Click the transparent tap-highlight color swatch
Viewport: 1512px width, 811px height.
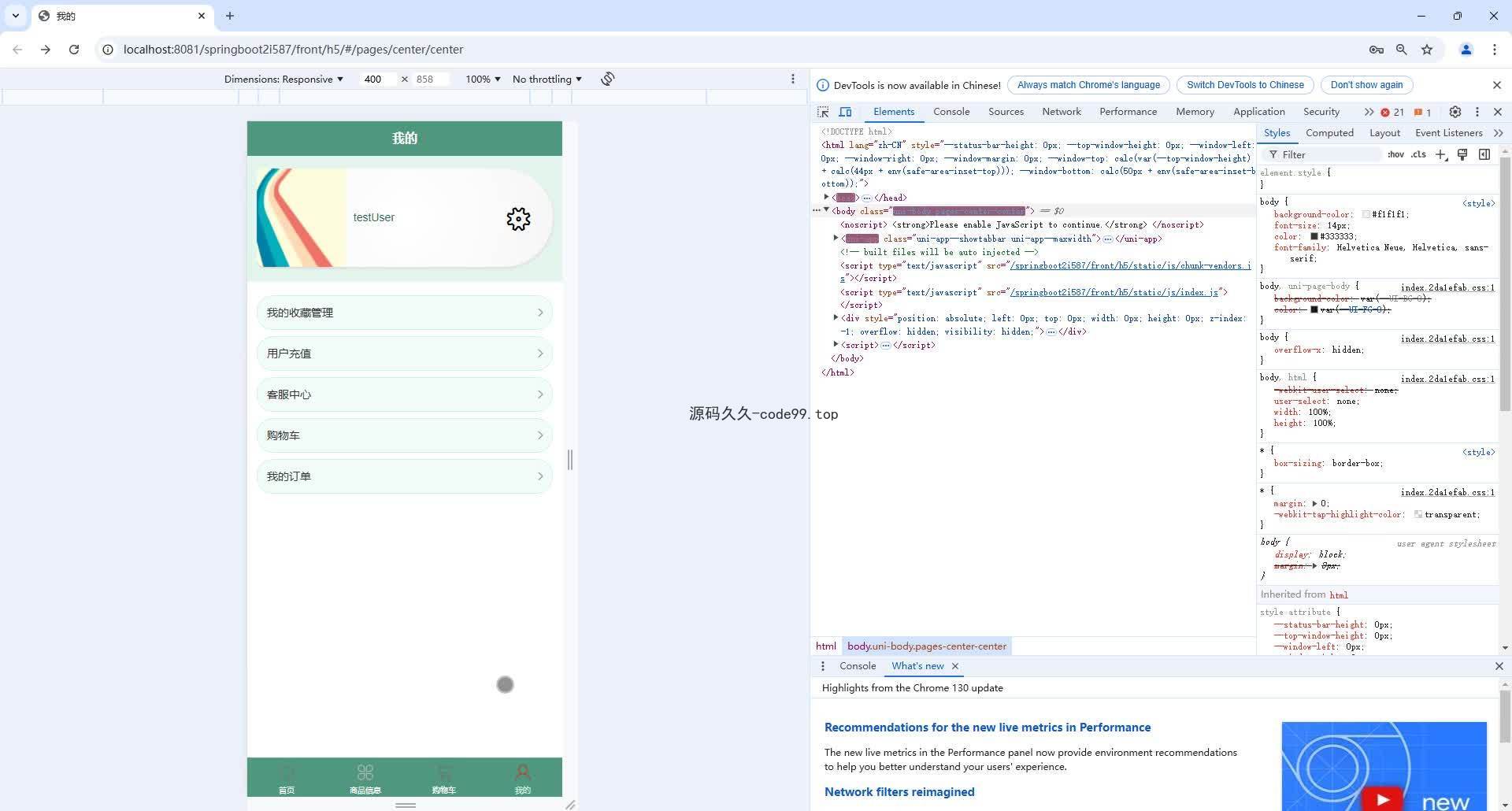(1418, 514)
